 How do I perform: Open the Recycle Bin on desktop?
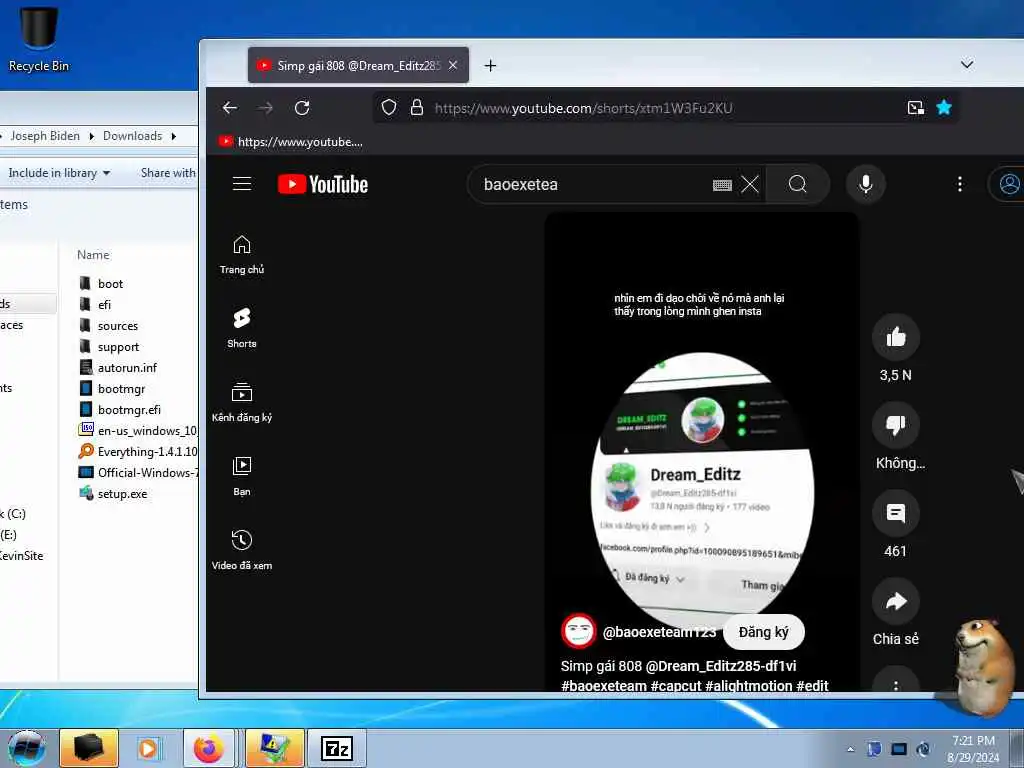pyautogui.click(x=39, y=38)
